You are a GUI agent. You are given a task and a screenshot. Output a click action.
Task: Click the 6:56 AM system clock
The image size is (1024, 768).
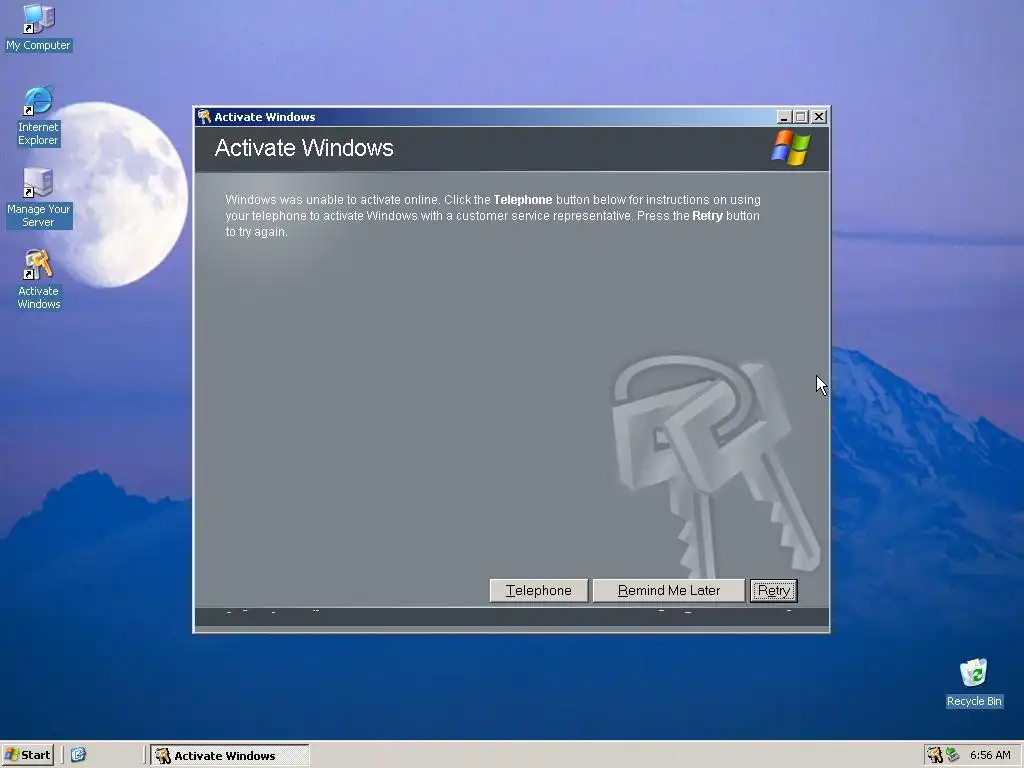[990, 755]
